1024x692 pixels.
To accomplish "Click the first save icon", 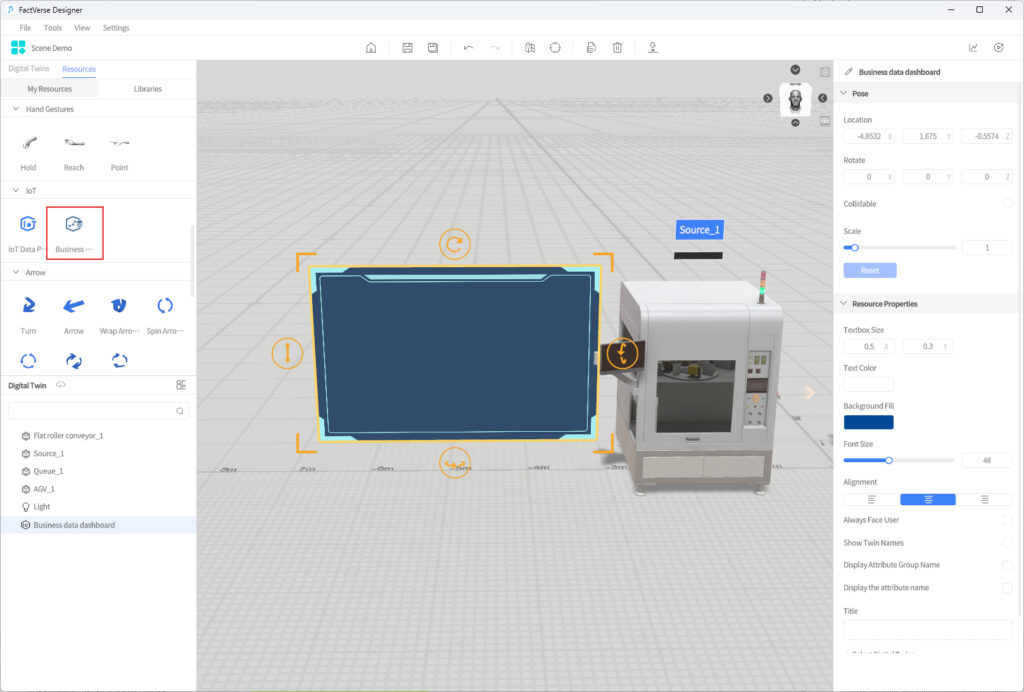I will [x=407, y=48].
